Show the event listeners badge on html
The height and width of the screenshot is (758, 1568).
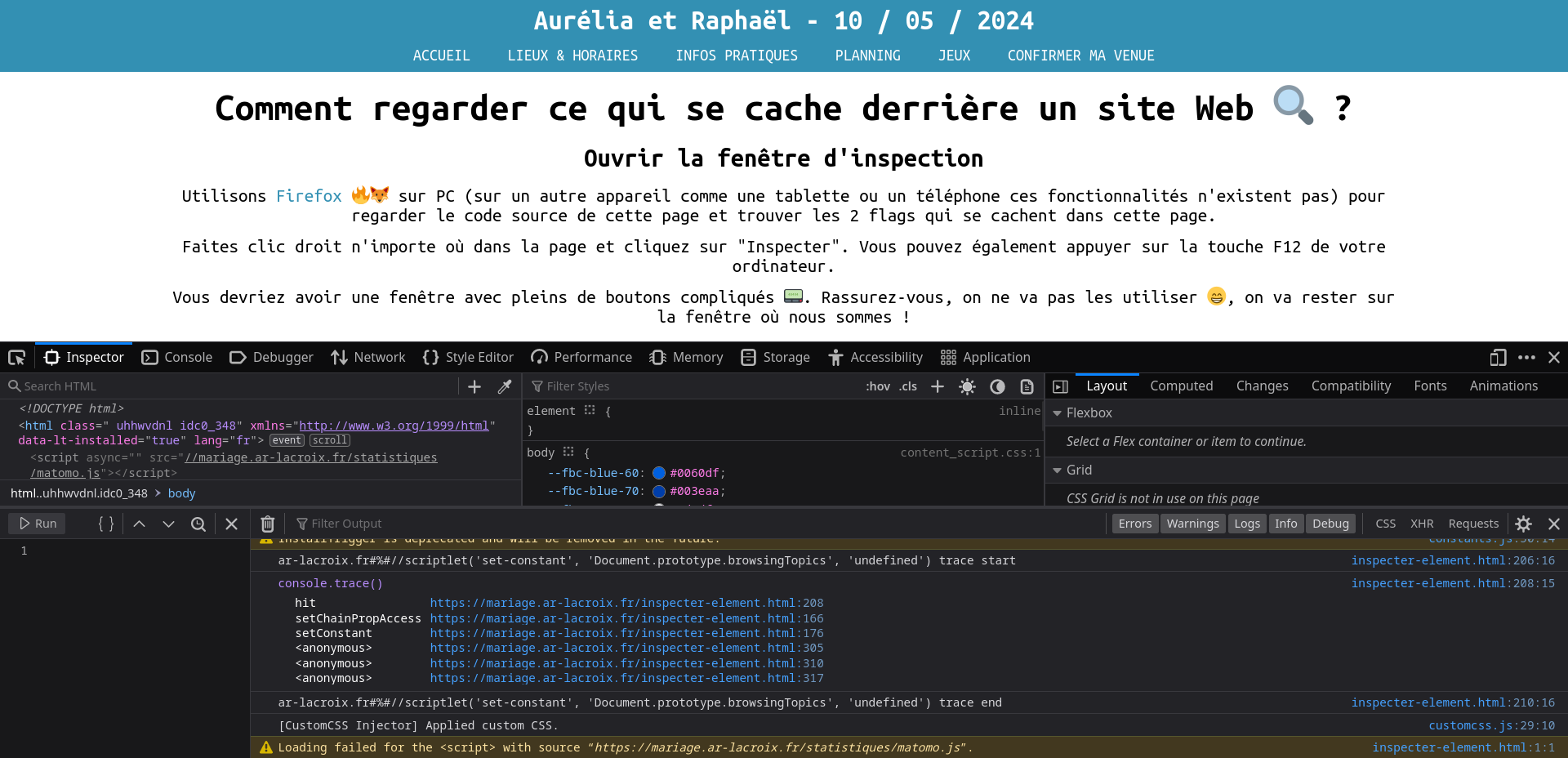tap(287, 440)
